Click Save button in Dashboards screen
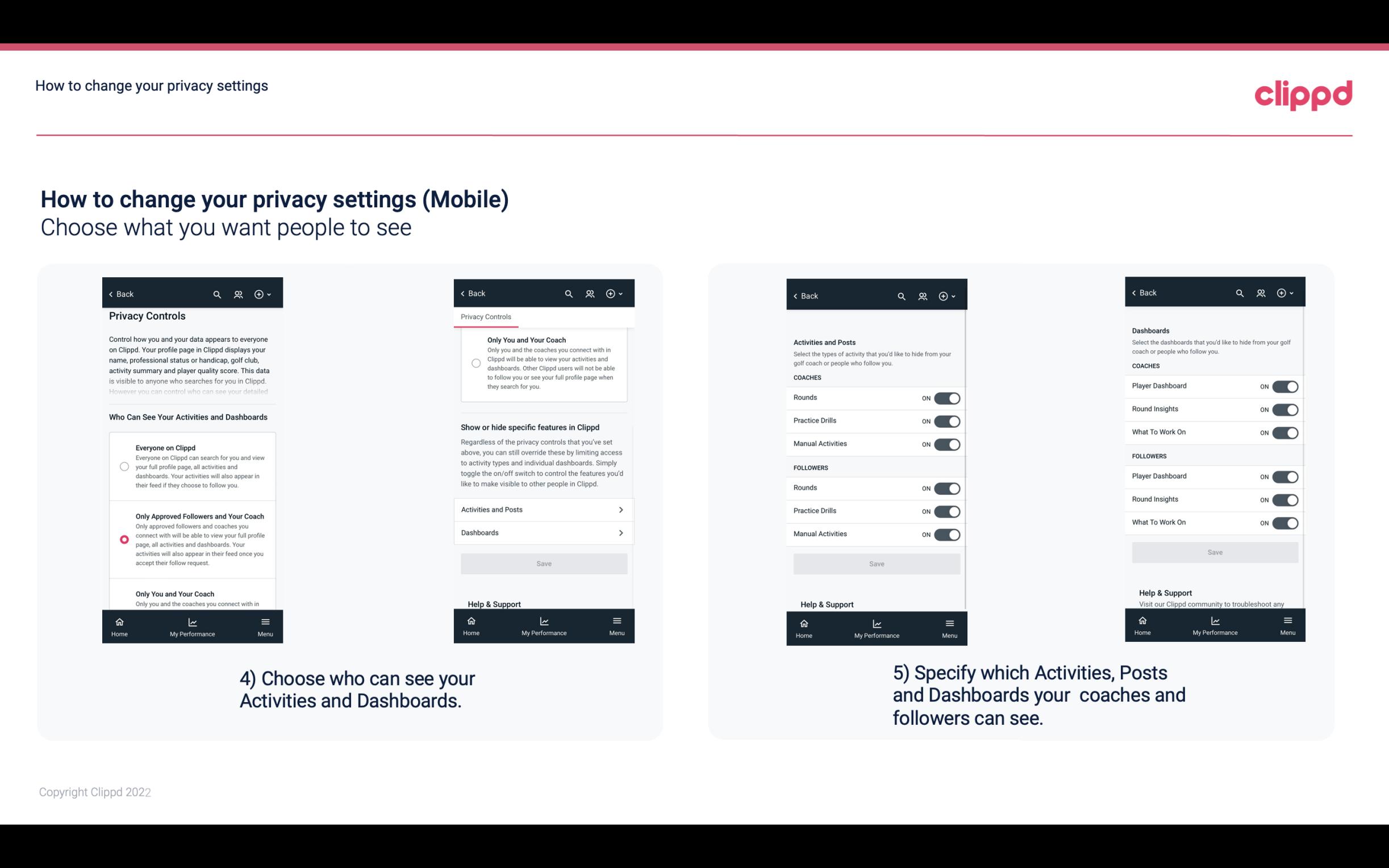 (x=1214, y=552)
